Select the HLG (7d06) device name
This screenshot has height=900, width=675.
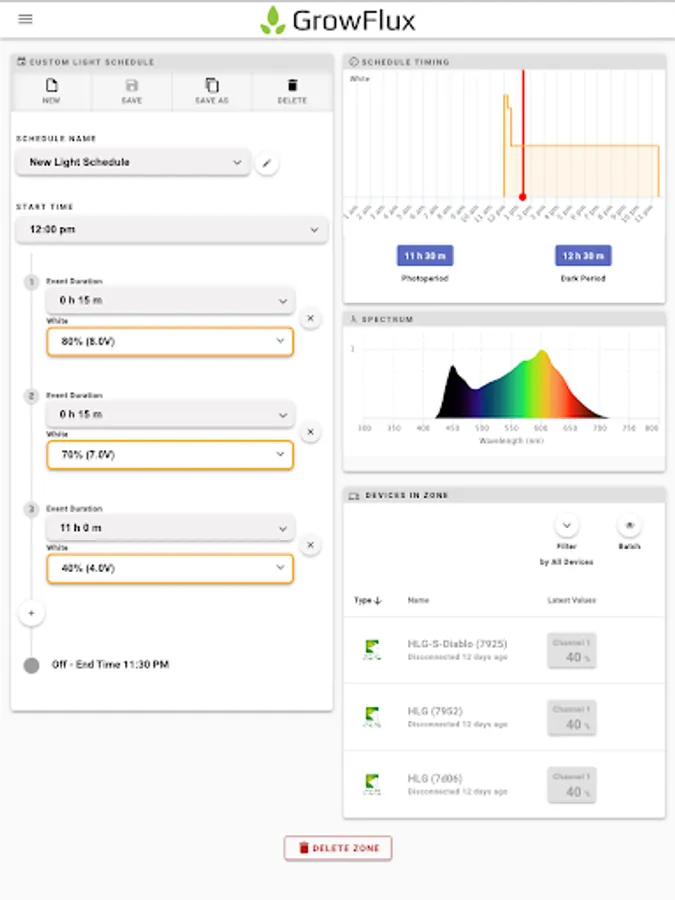click(x=435, y=778)
